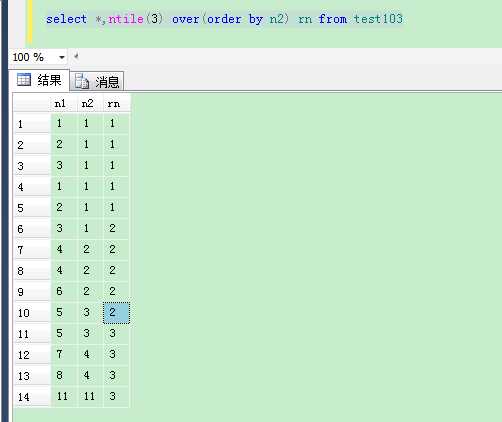The width and height of the screenshot is (502, 422).
Task: Select row header 7
Action: (32, 250)
